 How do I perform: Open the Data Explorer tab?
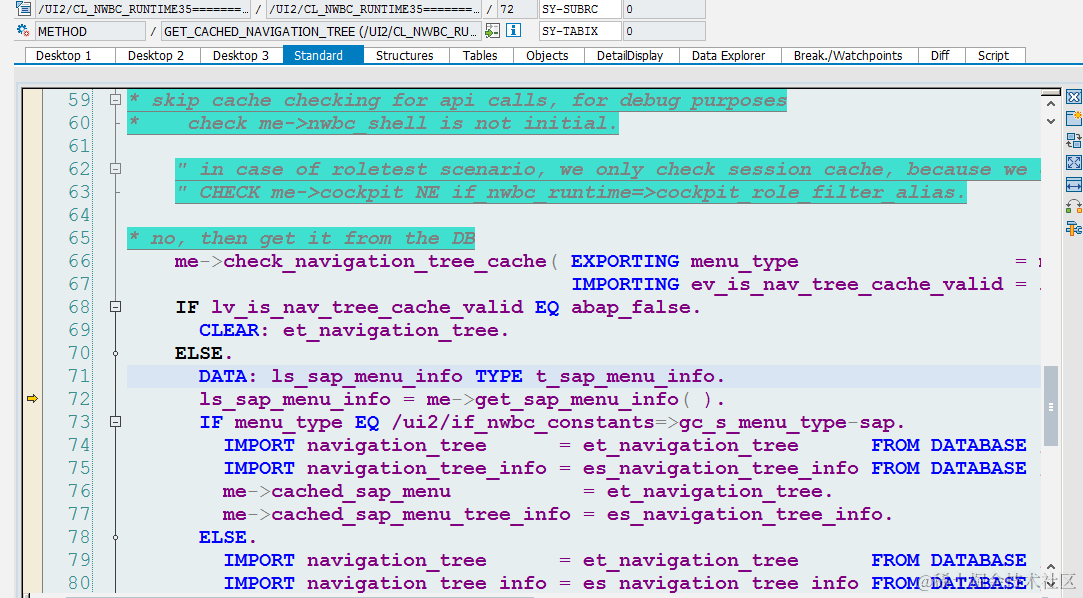[x=729, y=55]
